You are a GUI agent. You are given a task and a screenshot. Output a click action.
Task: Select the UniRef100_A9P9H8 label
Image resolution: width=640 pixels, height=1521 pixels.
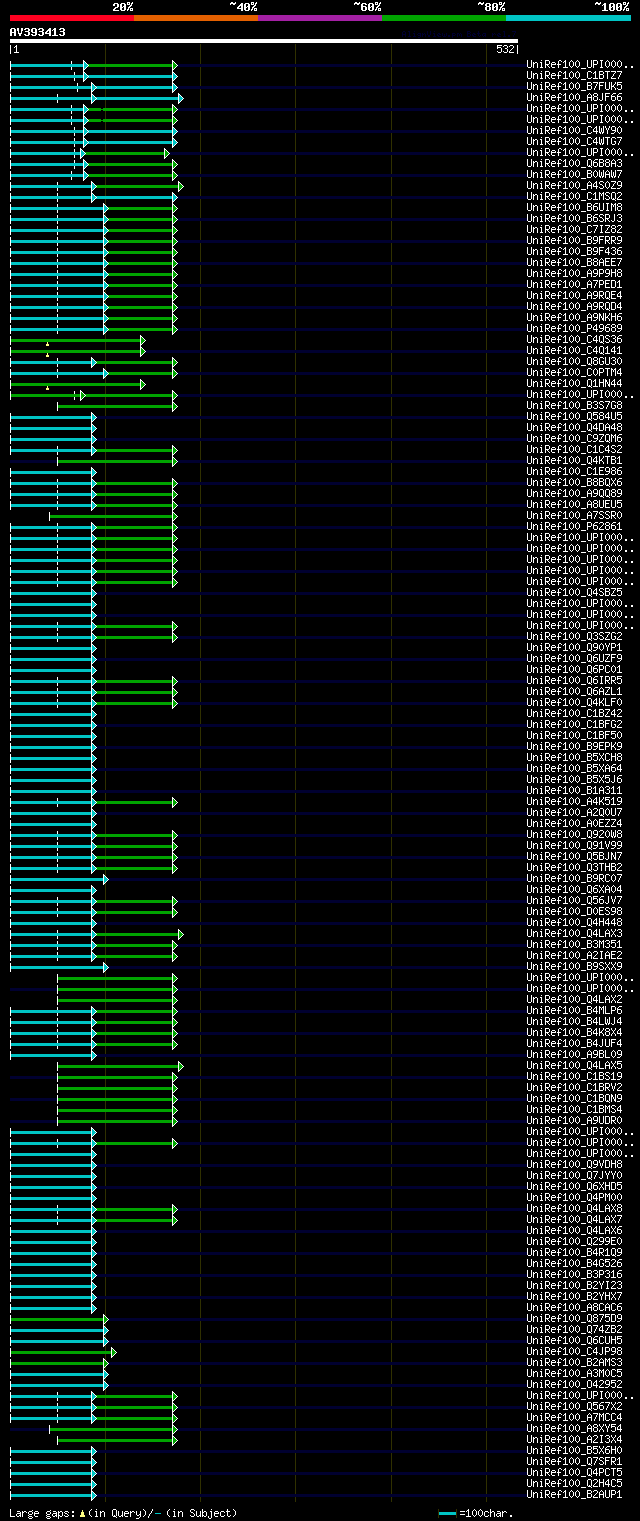[x=575, y=273]
